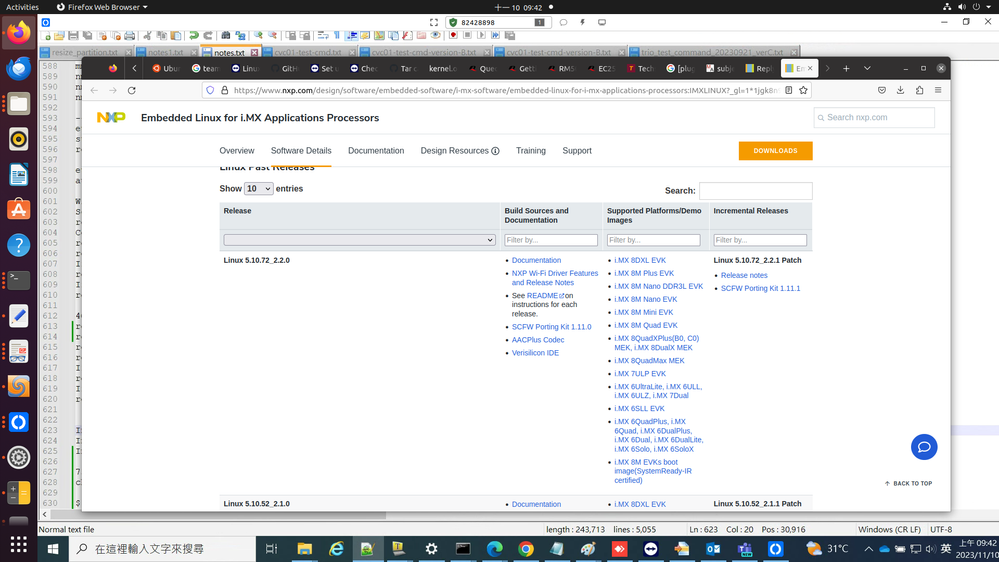Go back in Firefox navigation

pyautogui.click(x=94, y=90)
